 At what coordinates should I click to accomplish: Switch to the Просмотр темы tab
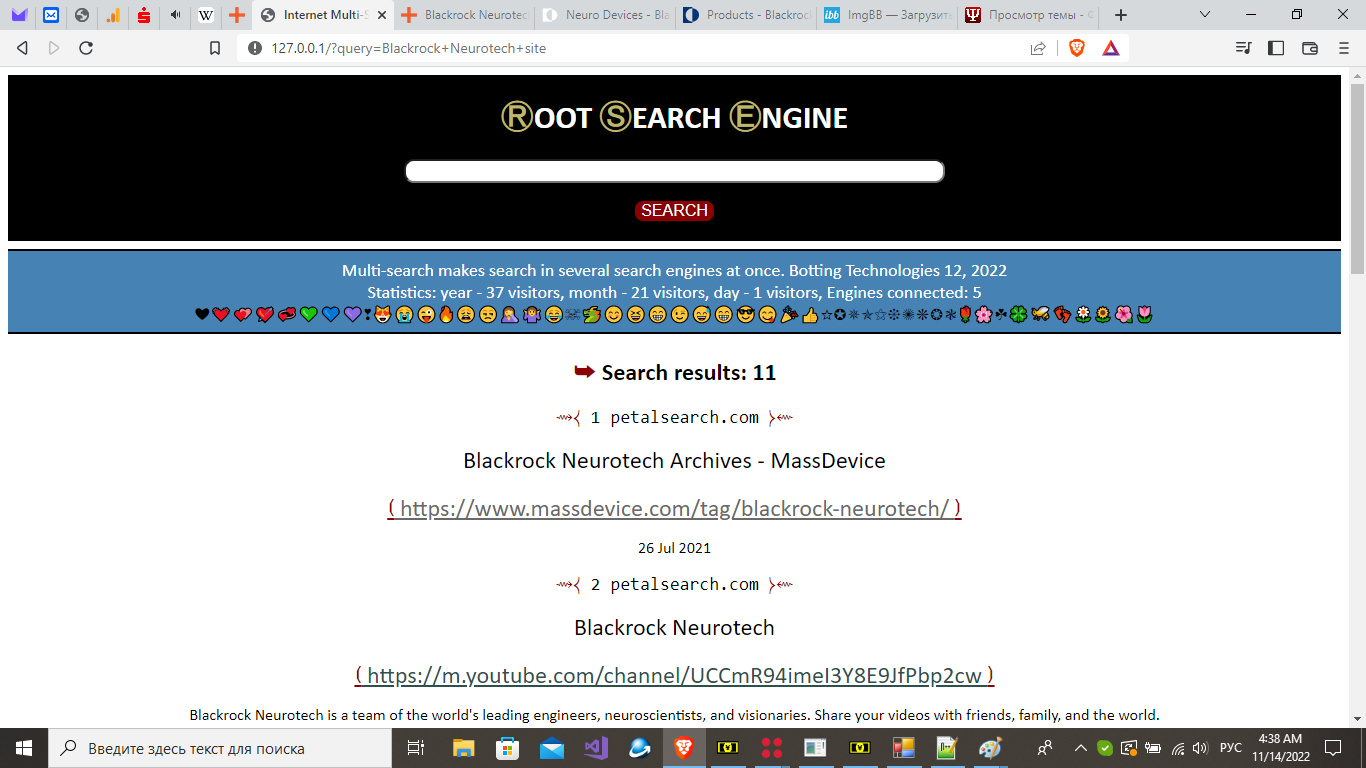tap(1028, 15)
